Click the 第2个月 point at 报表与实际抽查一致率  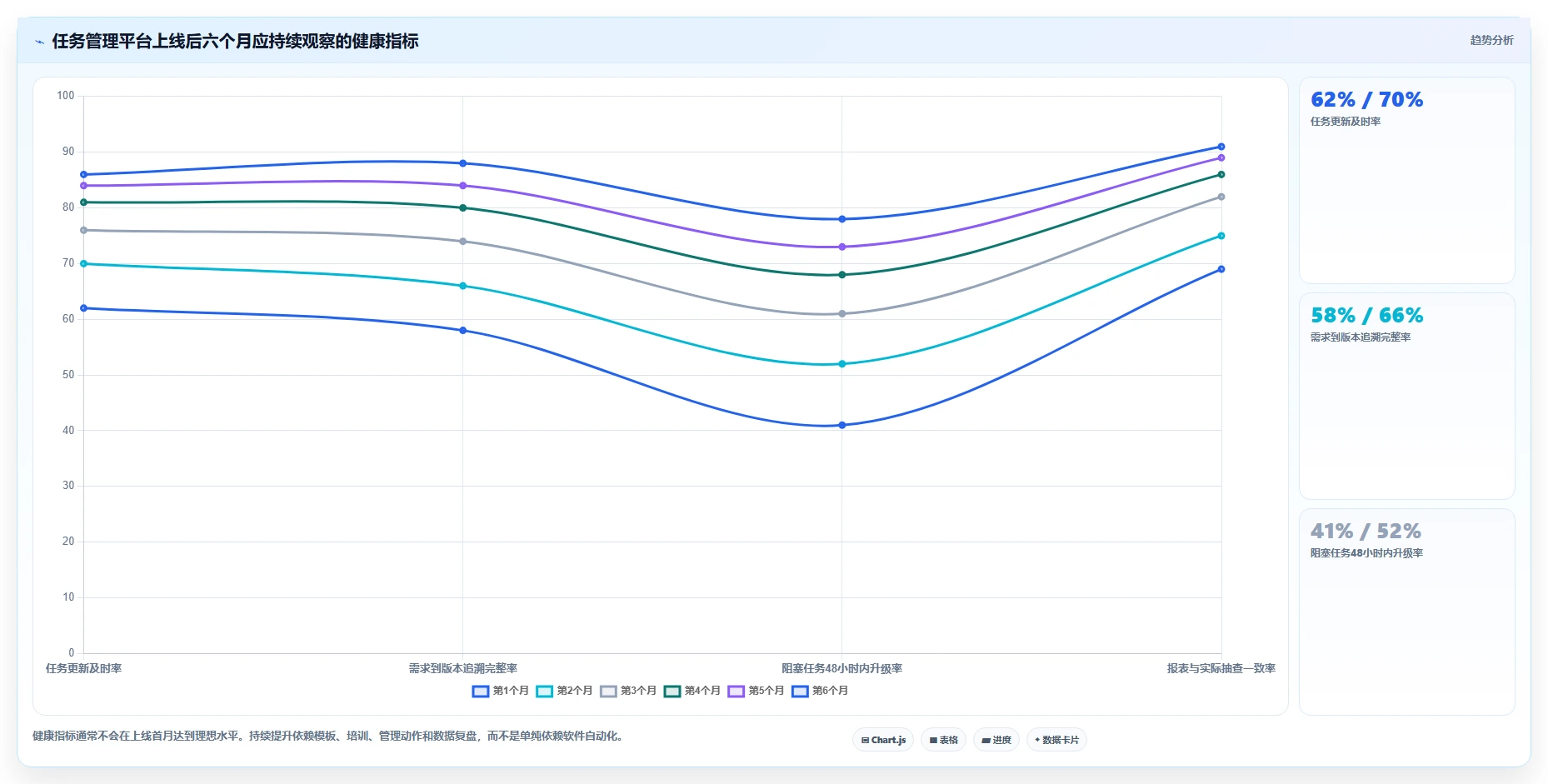[x=1221, y=236]
